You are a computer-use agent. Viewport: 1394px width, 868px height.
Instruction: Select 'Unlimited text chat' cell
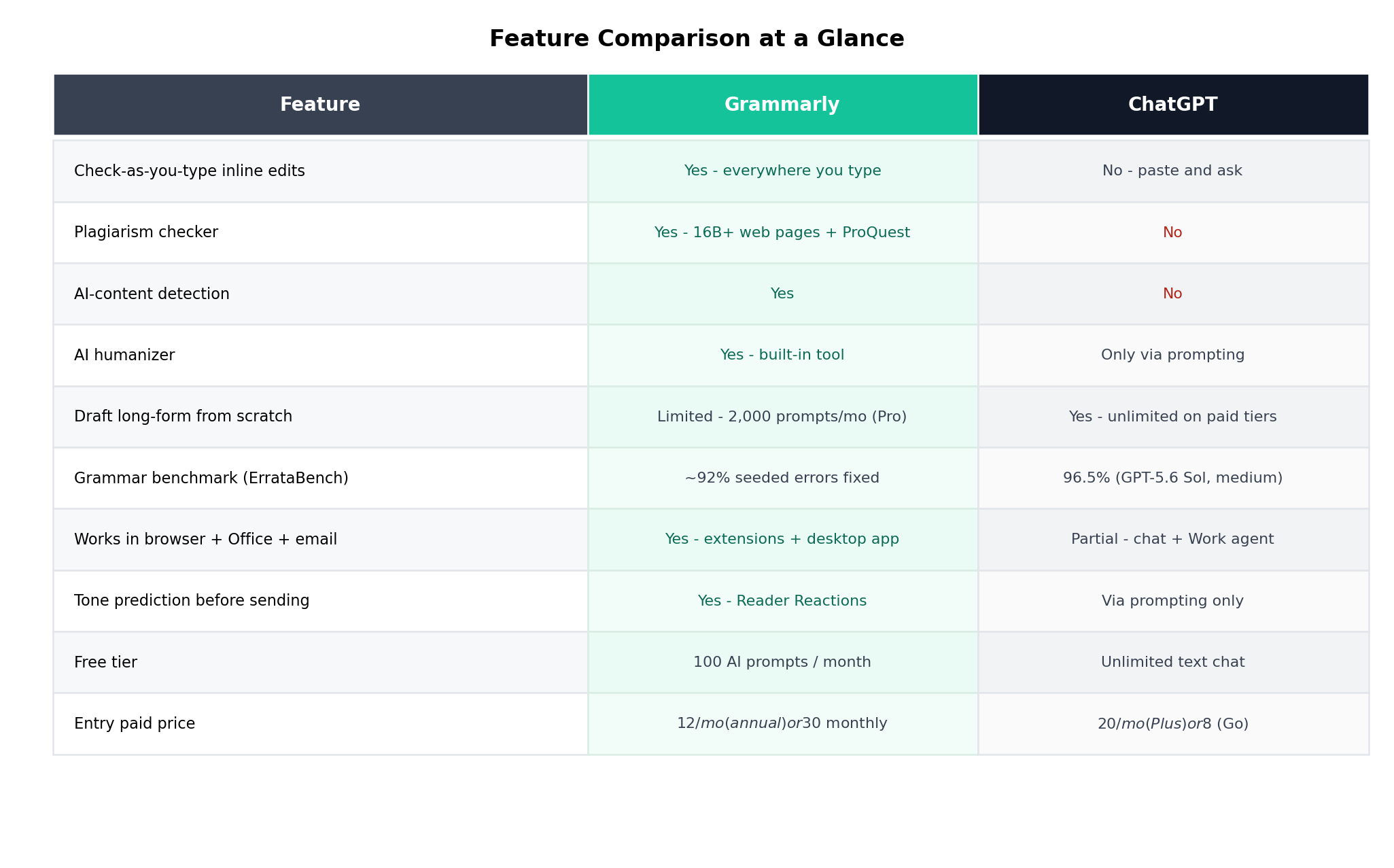tap(1173, 662)
